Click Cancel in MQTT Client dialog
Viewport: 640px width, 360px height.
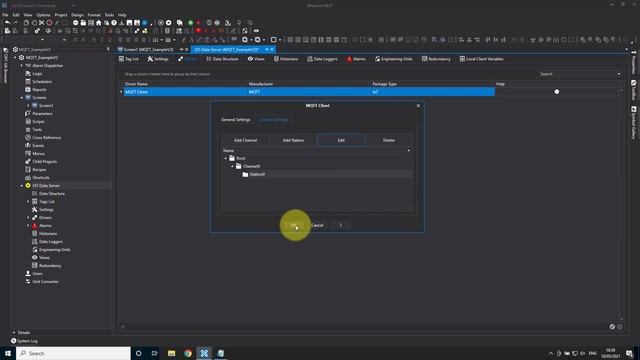click(317, 225)
